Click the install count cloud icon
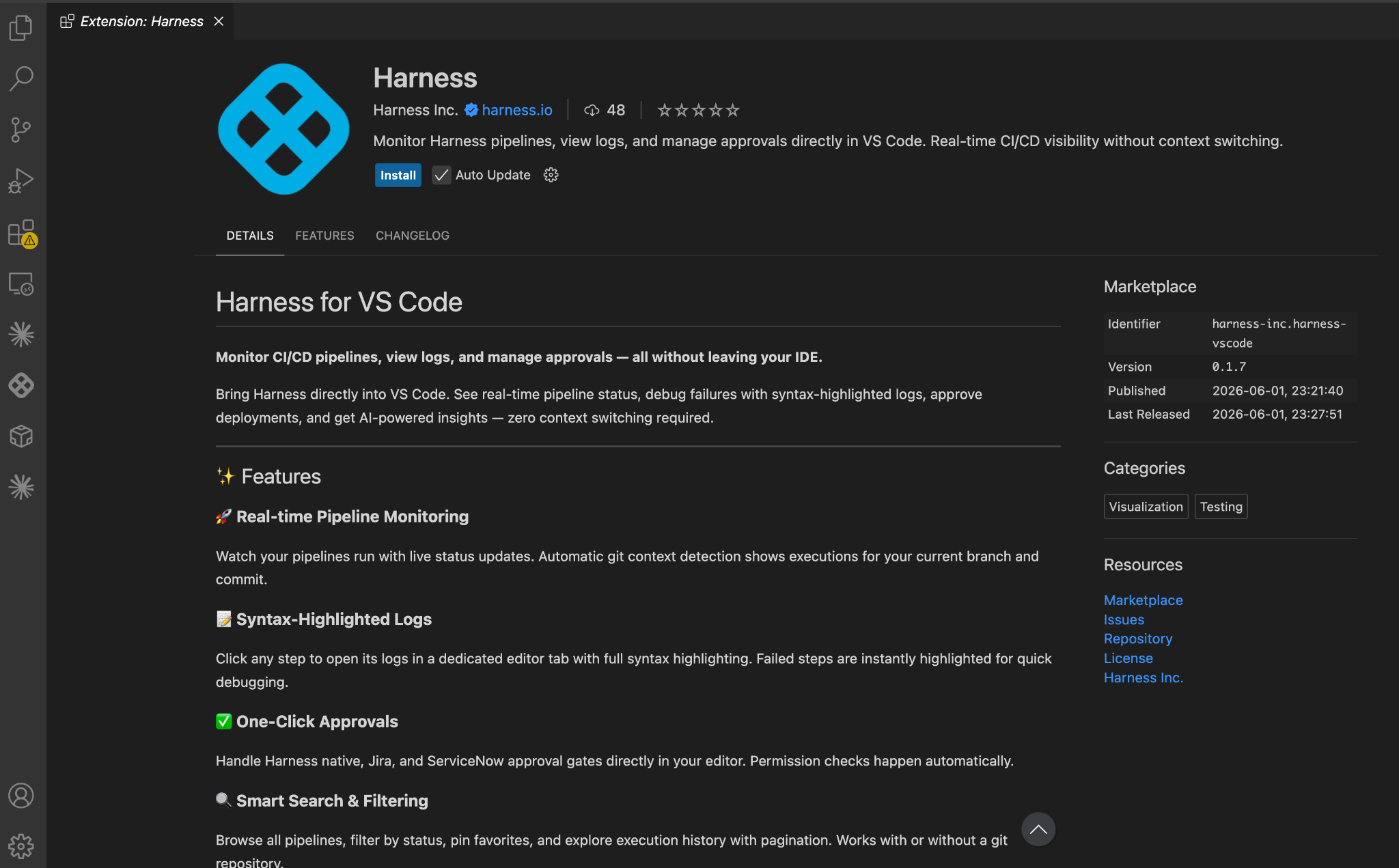The image size is (1399, 868). click(592, 110)
